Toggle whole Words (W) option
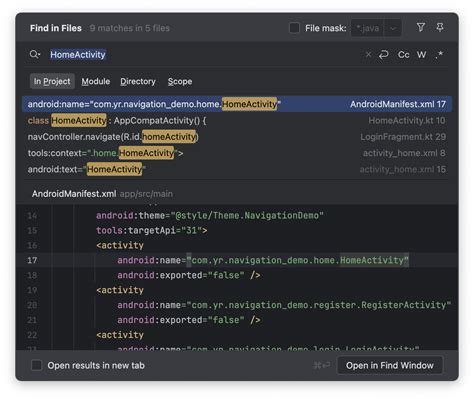The width and height of the screenshot is (474, 399). pos(421,54)
